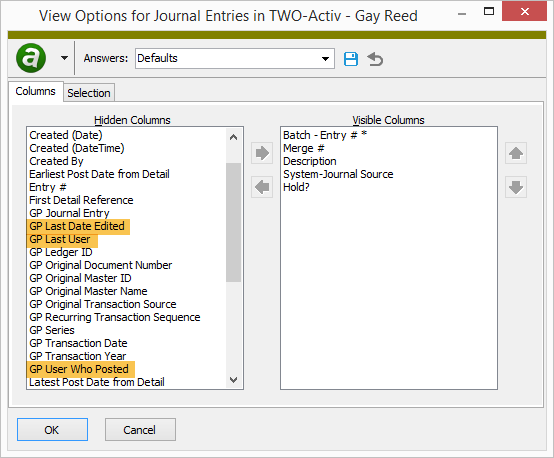Click the Hidden Columns scrollbar thumb
554x458 pixels.
coord(234,222)
